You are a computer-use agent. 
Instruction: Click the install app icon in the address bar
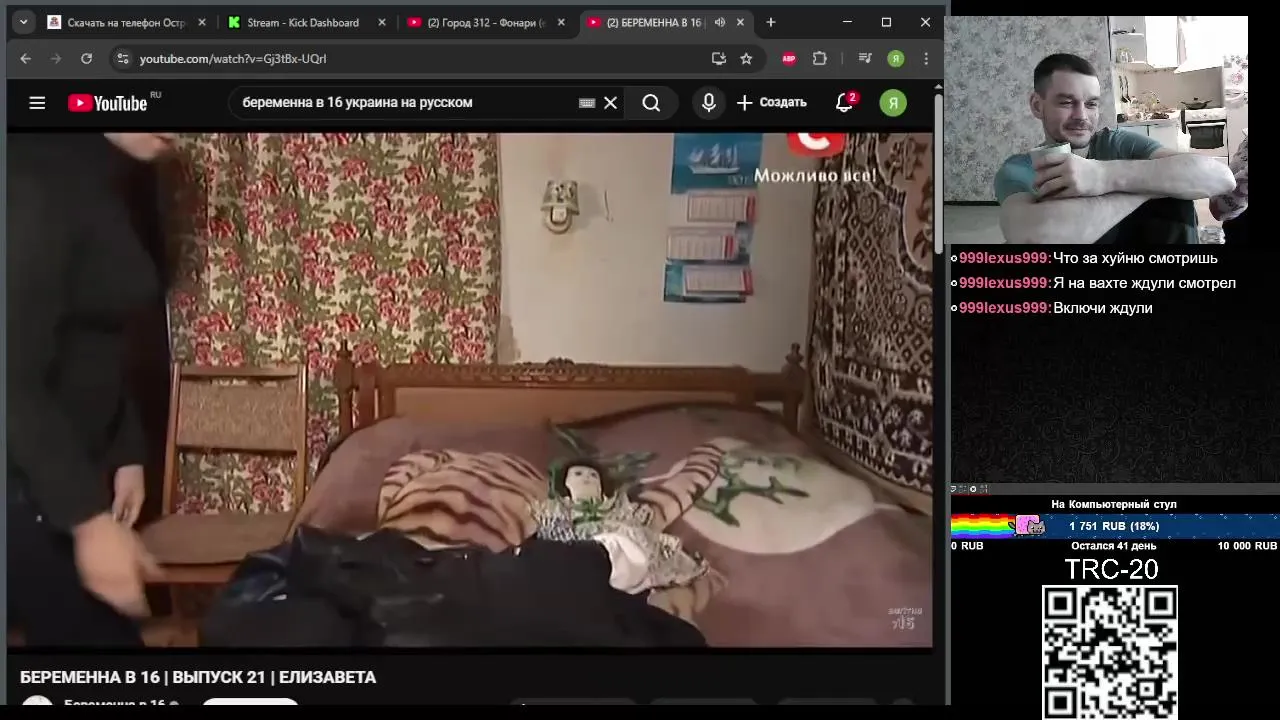coord(718,59)
